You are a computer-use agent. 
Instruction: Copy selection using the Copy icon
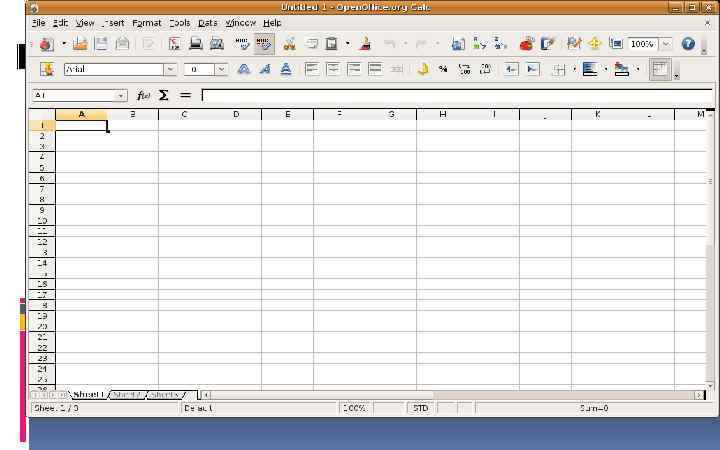311,44
